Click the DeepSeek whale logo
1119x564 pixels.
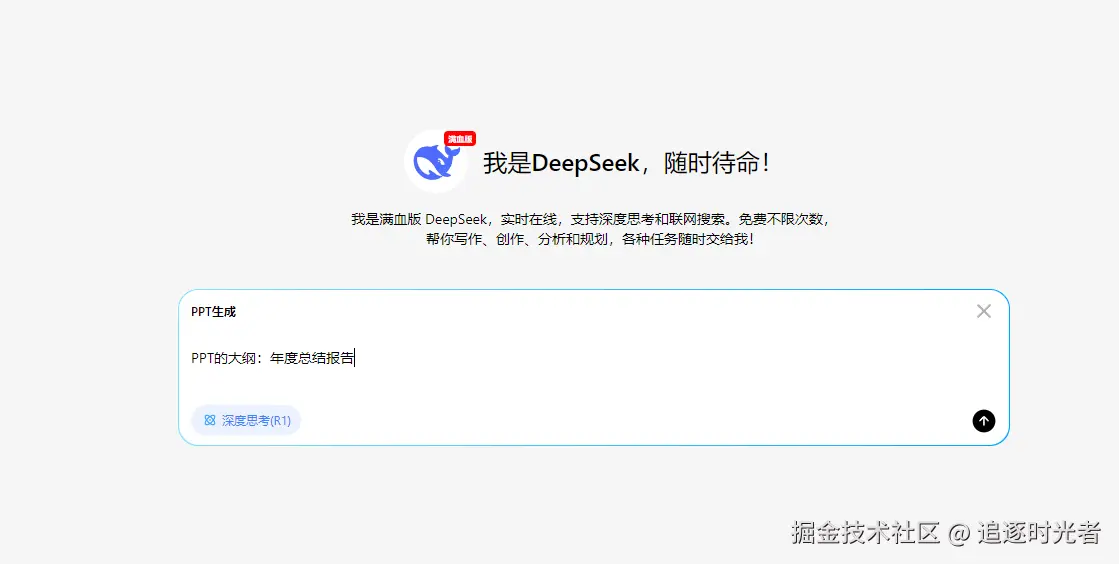tap(435, 162)
